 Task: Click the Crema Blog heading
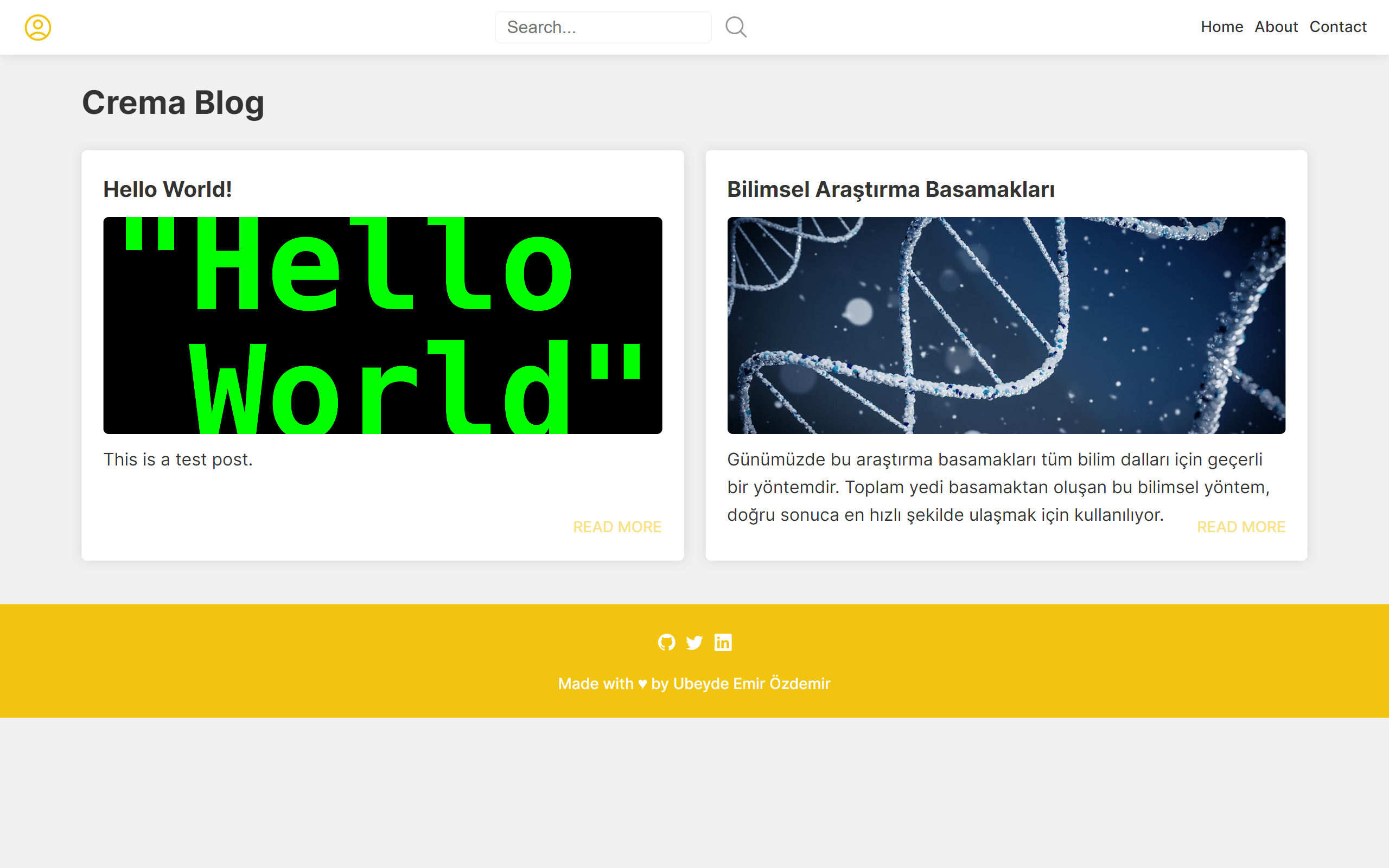[x=173, y=103]
